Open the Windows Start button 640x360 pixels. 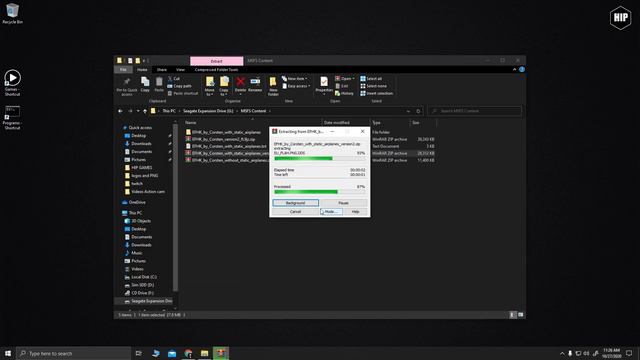(8, 353)
